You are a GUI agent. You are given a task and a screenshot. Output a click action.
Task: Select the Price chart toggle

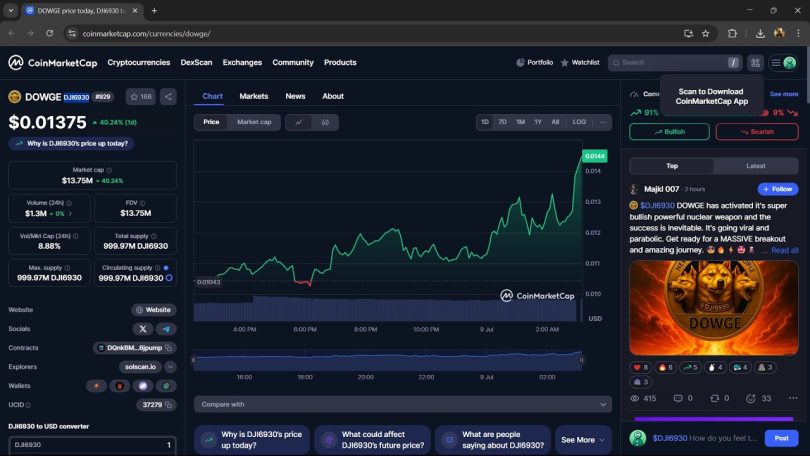pyautogui.click(x=211, y=122)
